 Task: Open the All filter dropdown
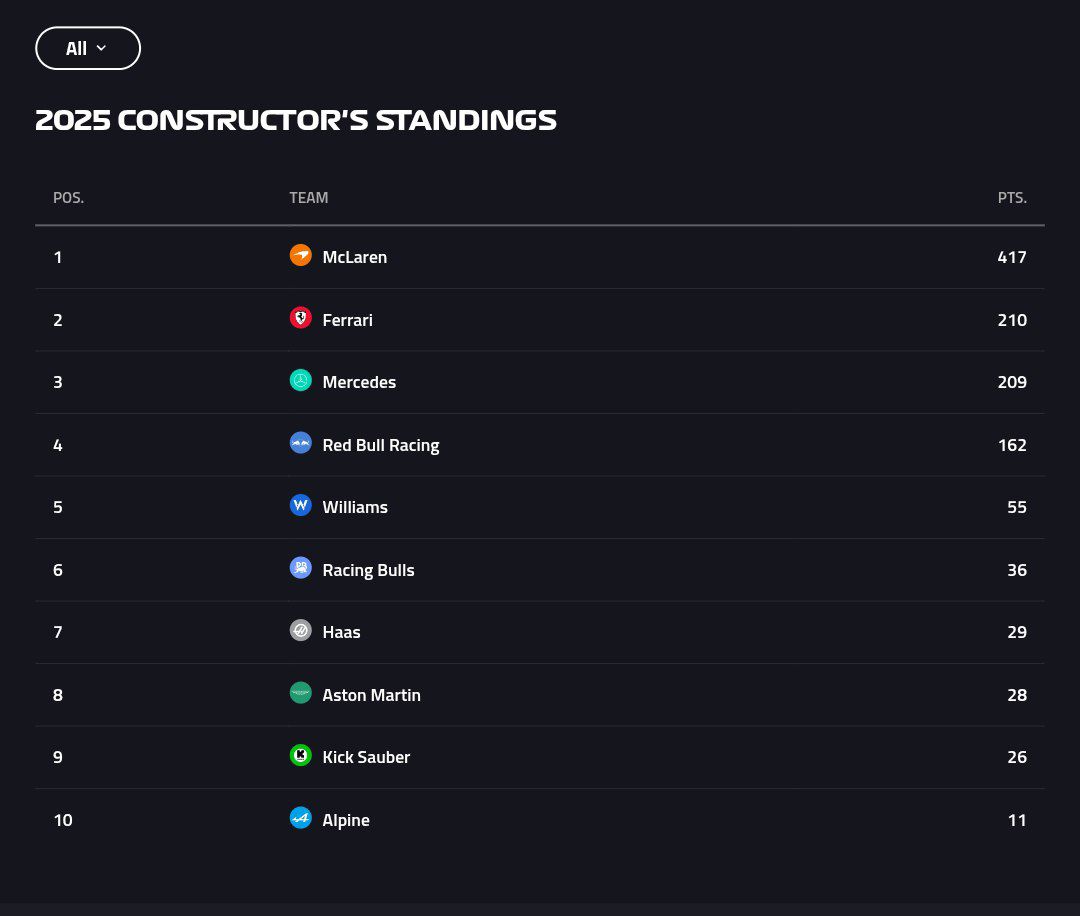[88, 48]
